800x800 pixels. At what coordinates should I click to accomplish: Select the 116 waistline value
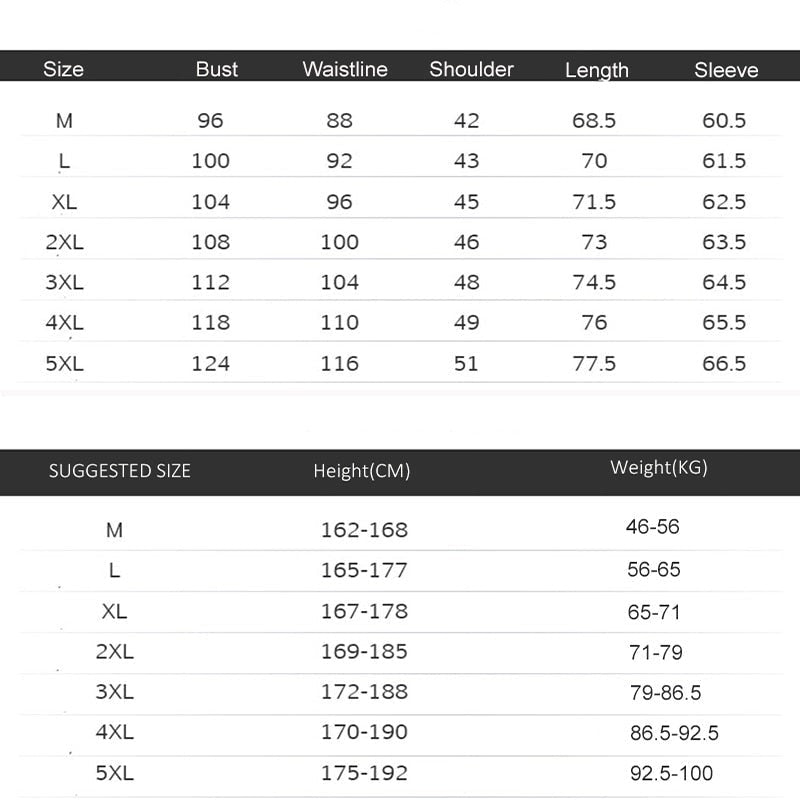point(339,363)
